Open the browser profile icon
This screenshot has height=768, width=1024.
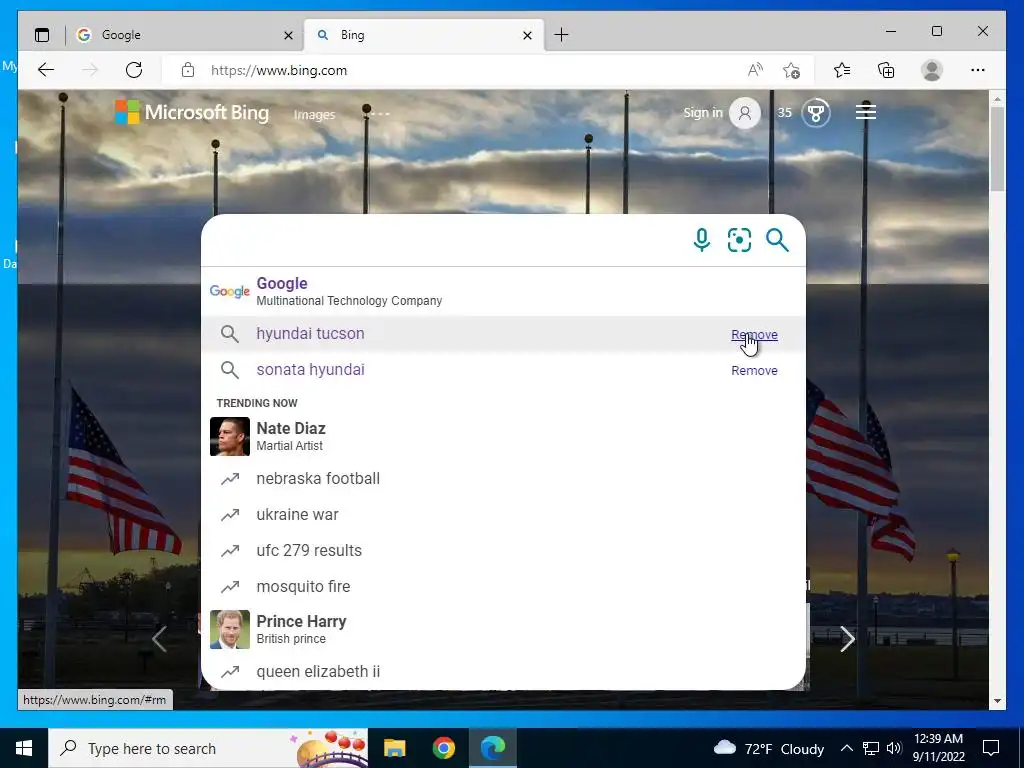click(932, 70)
